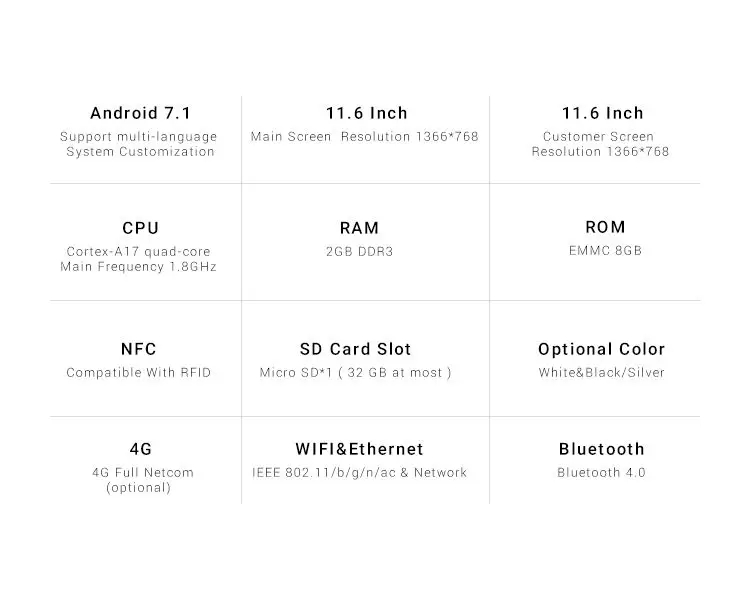Click the Main Screen Resolution 1366*768 text

[x=365, y=137]
